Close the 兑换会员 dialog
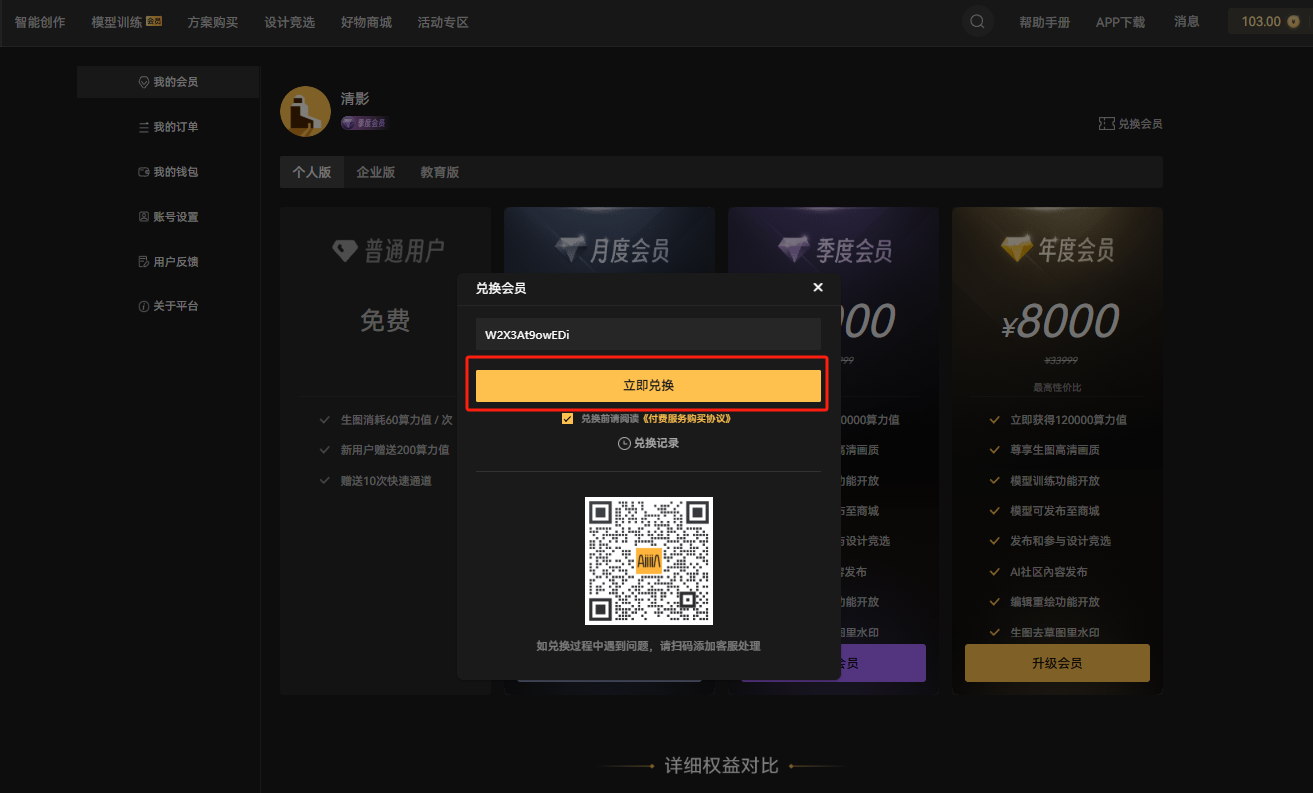 [x=818, y=287]
